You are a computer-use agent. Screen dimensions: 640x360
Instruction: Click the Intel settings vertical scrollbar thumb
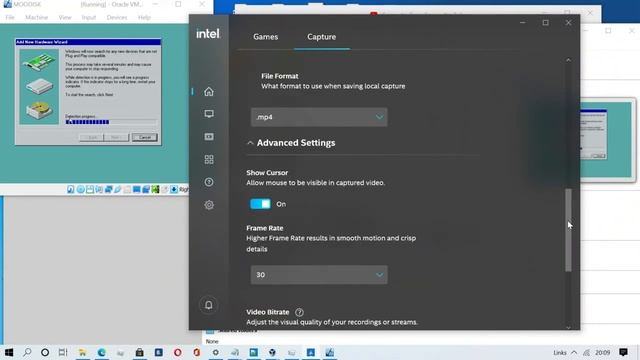click(568, 230)
